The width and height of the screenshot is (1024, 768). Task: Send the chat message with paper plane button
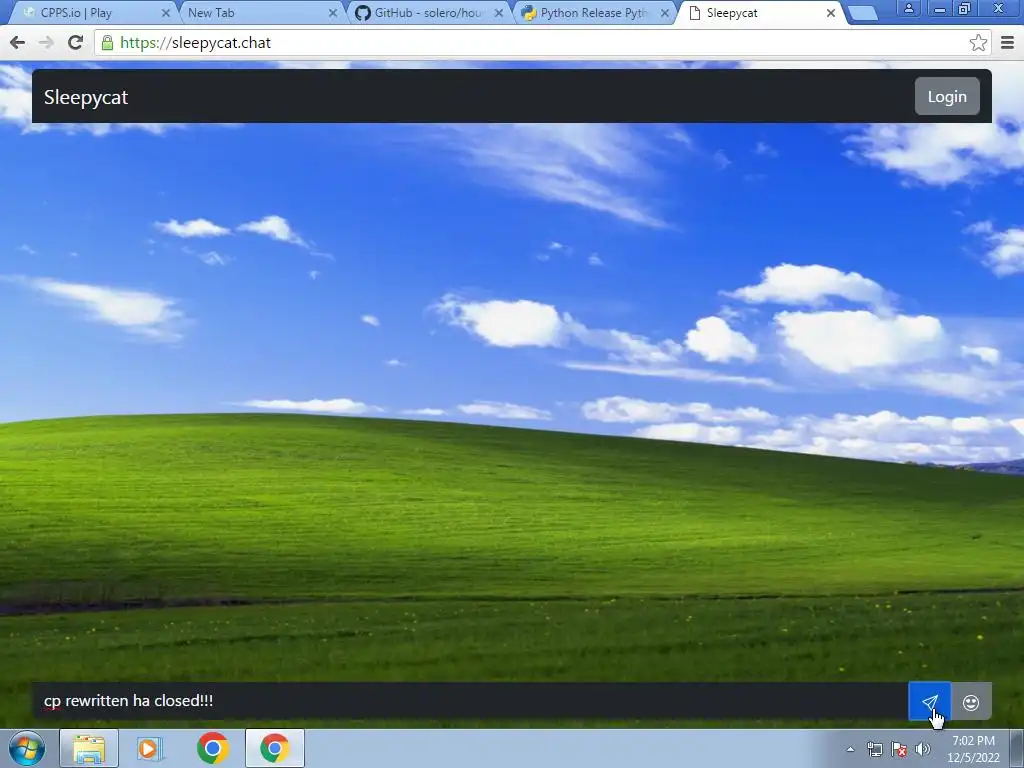pos(930,702)
